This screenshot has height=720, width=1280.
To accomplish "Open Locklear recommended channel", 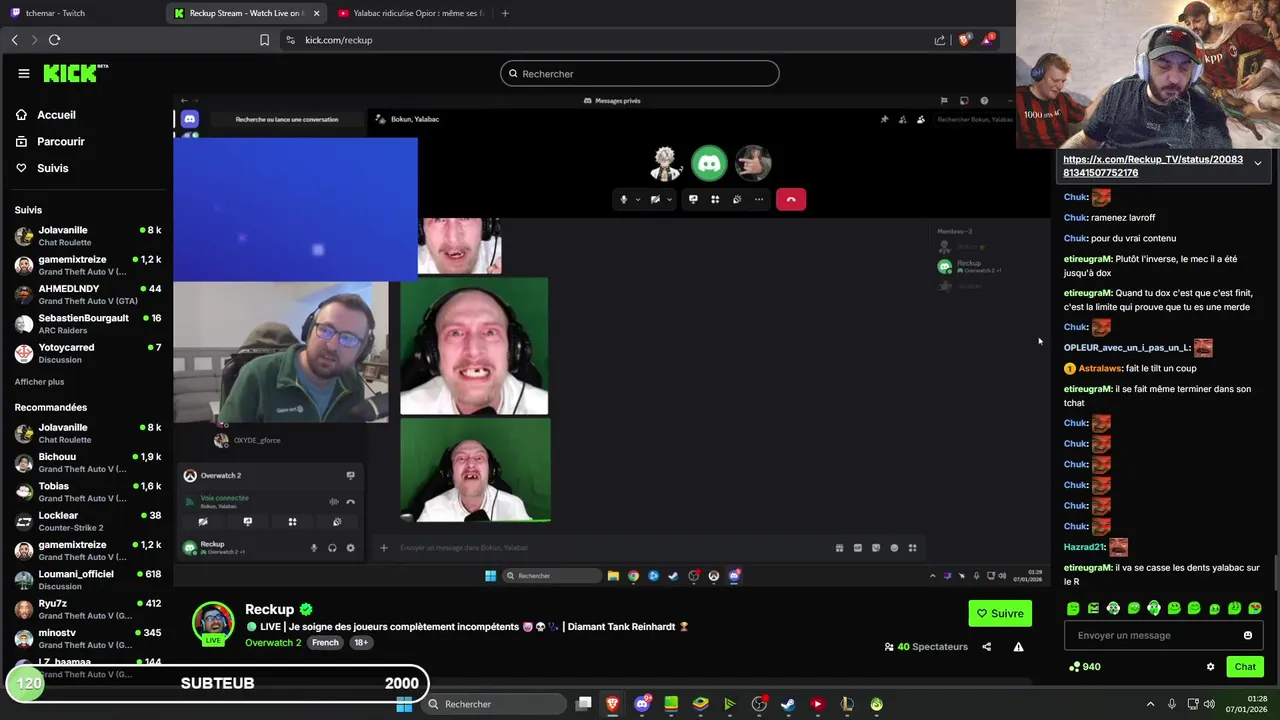I will tap(88, 521).
